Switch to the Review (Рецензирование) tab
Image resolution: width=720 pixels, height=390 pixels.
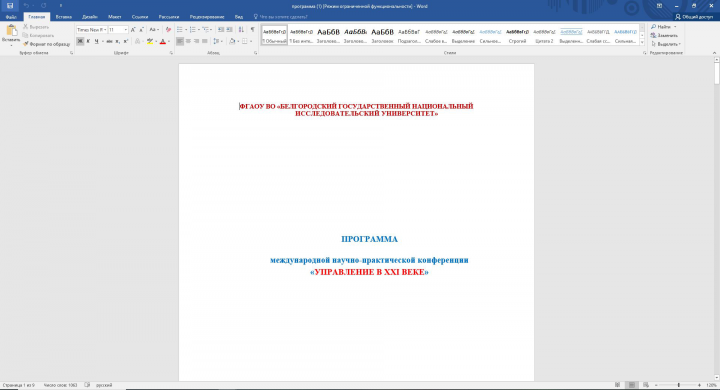[x=207, y=17]
